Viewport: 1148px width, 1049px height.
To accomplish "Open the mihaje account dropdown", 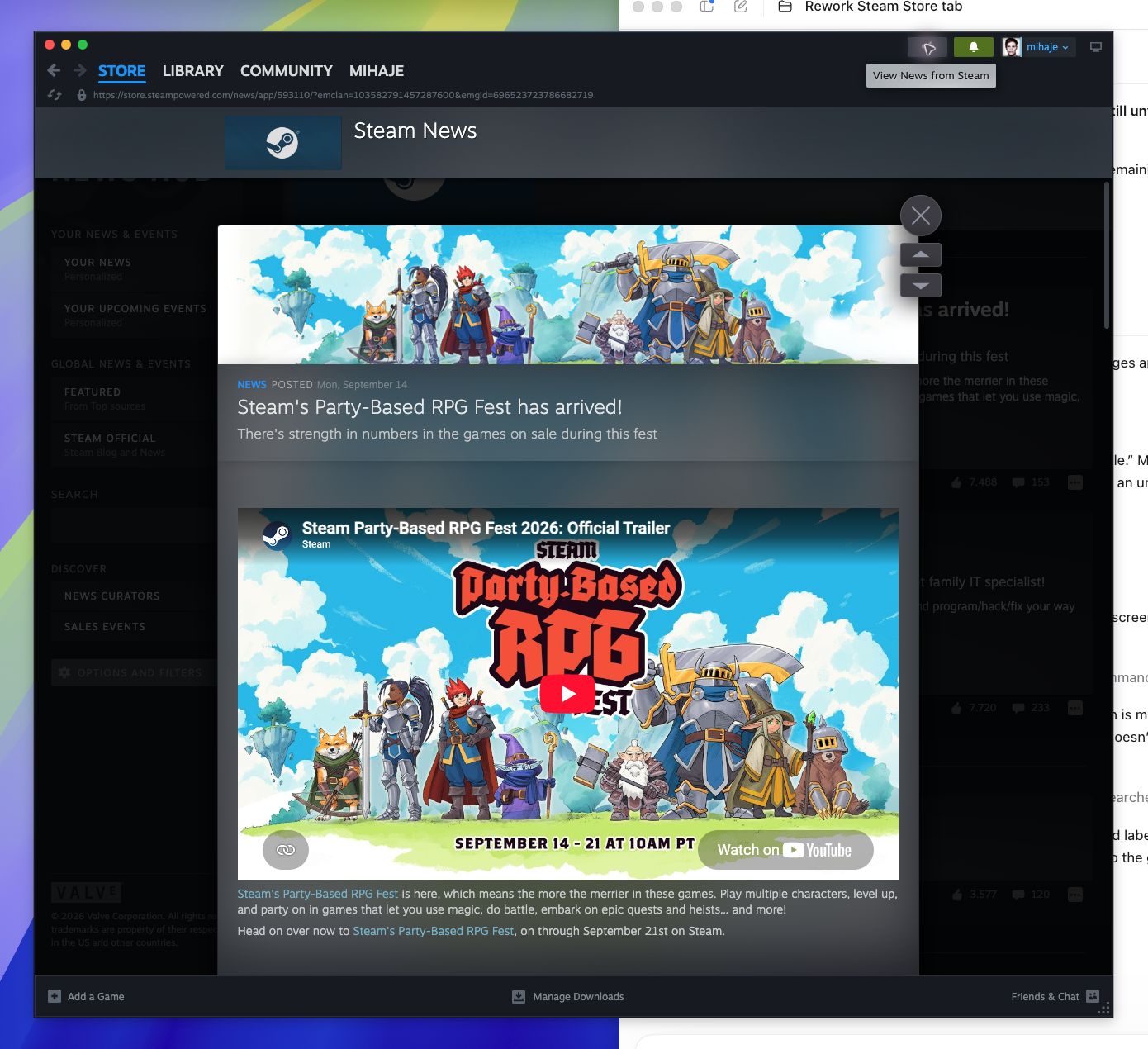I will (1048, 47).
